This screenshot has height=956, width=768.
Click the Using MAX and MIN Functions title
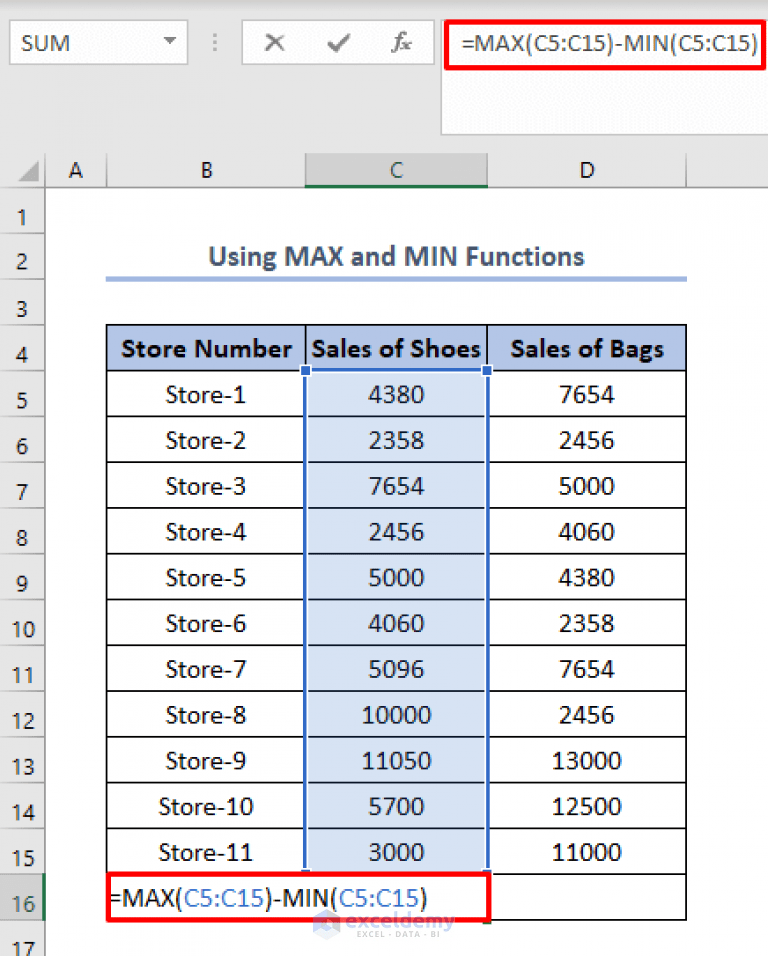pos(395,257)
